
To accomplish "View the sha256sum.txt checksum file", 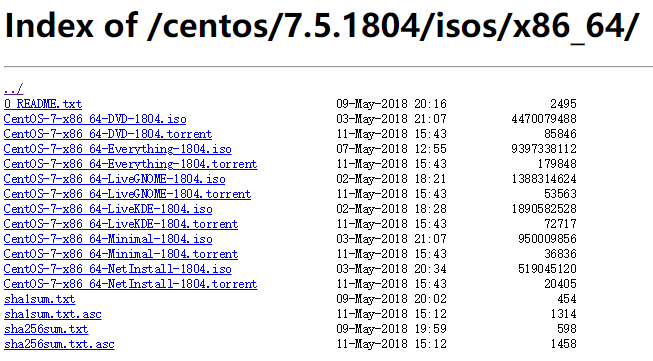I will click(46, 329).
